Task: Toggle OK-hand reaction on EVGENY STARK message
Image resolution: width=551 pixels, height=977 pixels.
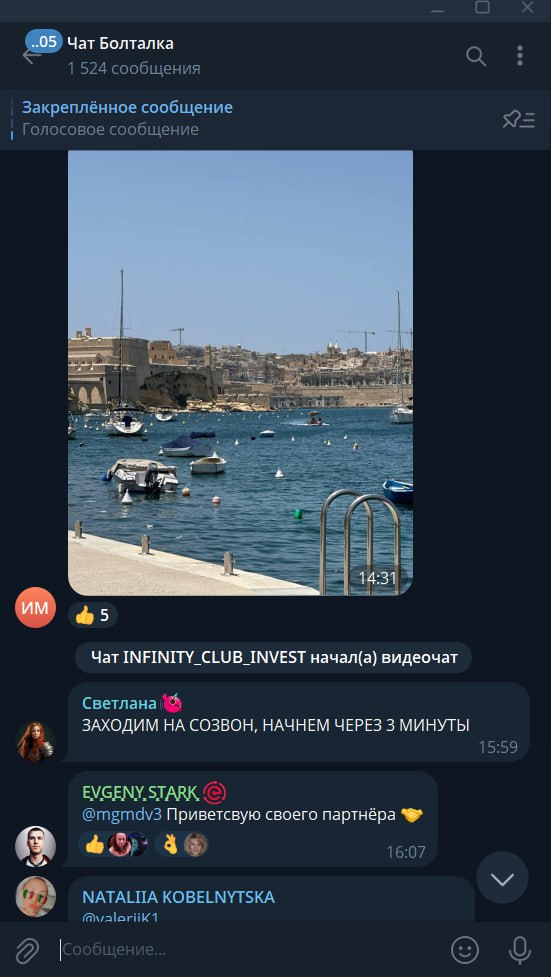Action: point(181,844)
